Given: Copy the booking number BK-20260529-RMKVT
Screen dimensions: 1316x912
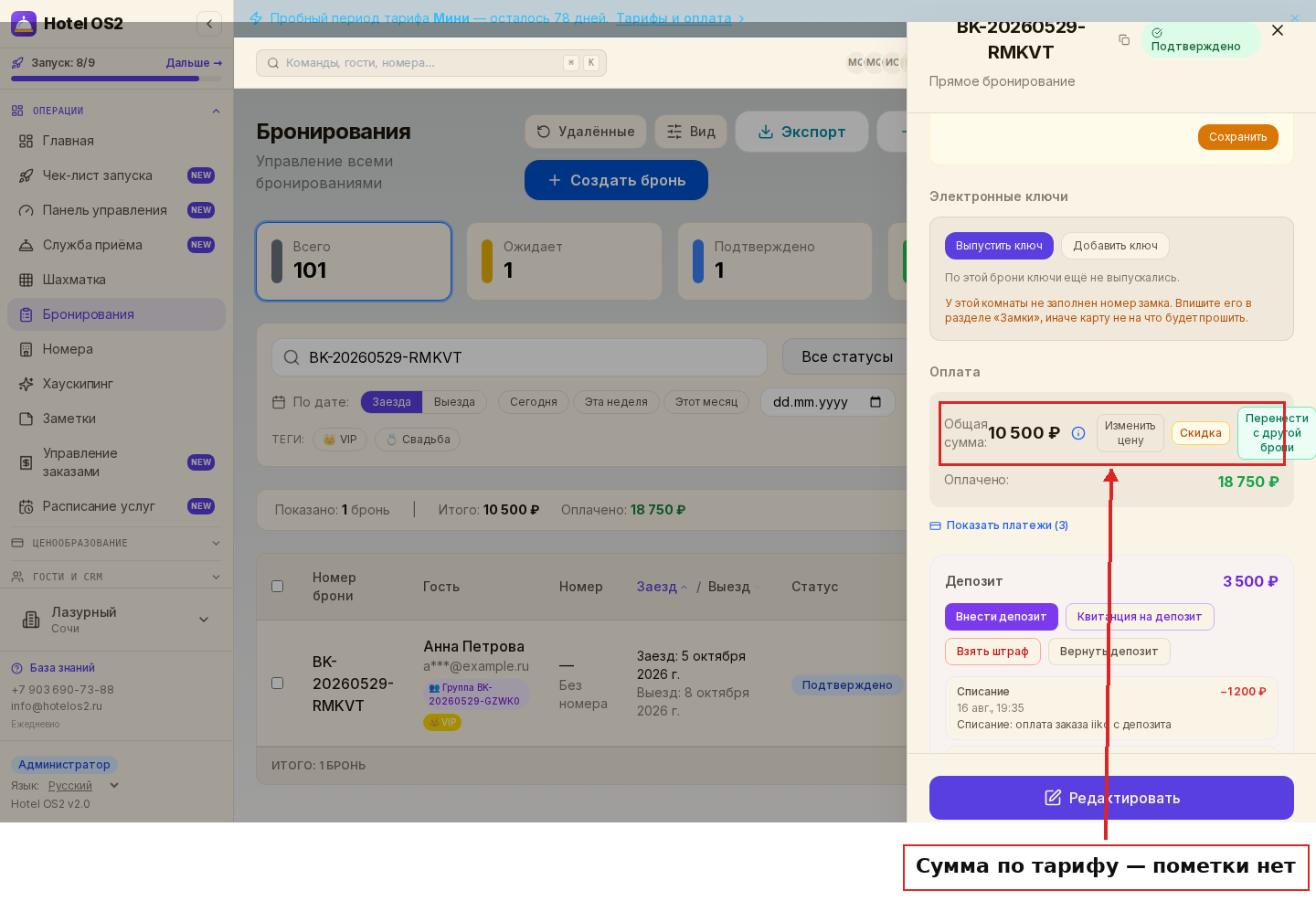Looking at the screenshot, I should click(x=1124, y=39).
